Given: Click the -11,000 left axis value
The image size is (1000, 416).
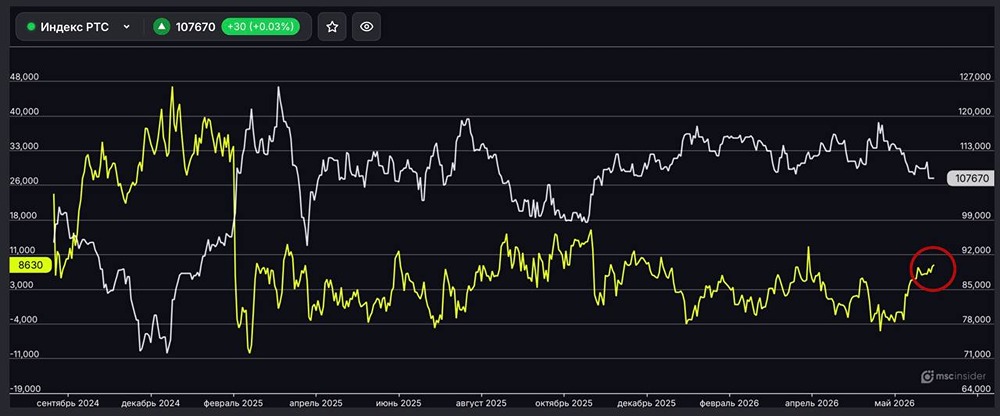Looking at the screenshot, I should tap(24, 354).
